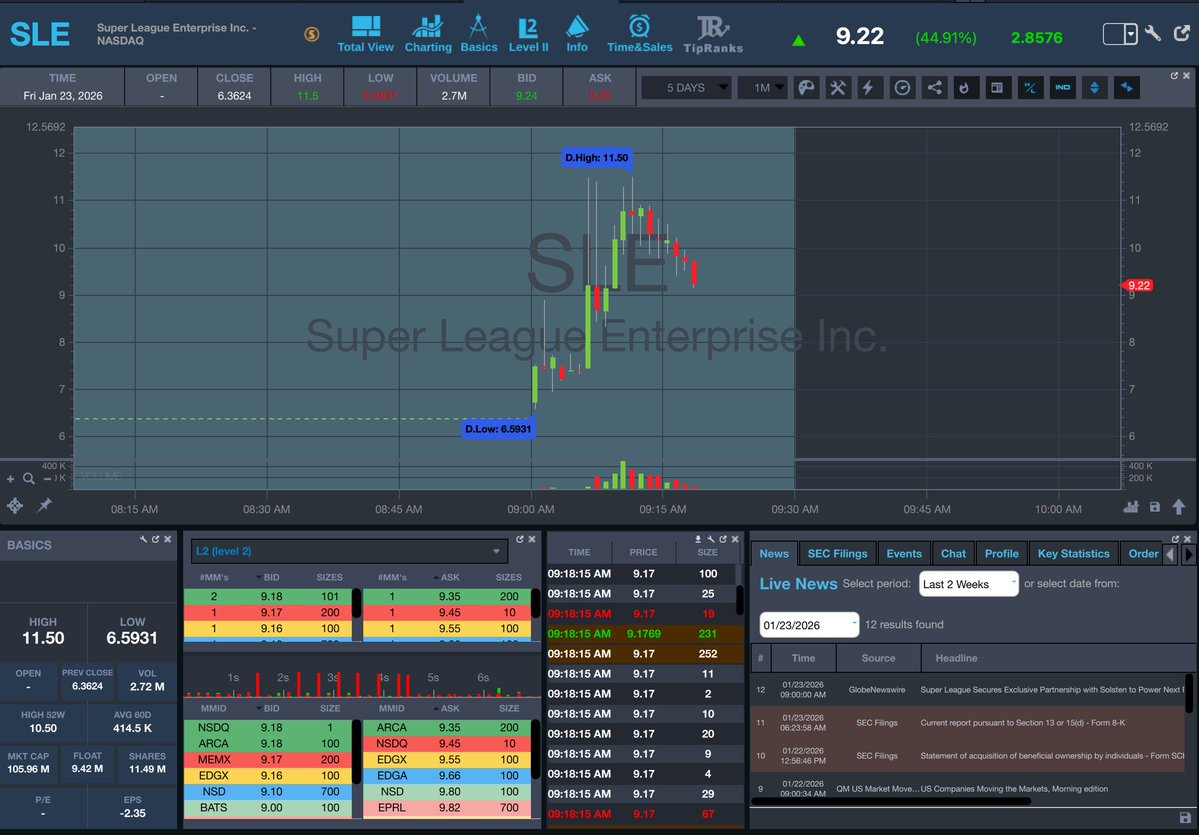Viewport: 1199px width, 835px height.
Task: Open the 5 DAYS range dropdown
Action: pos(686,88)
